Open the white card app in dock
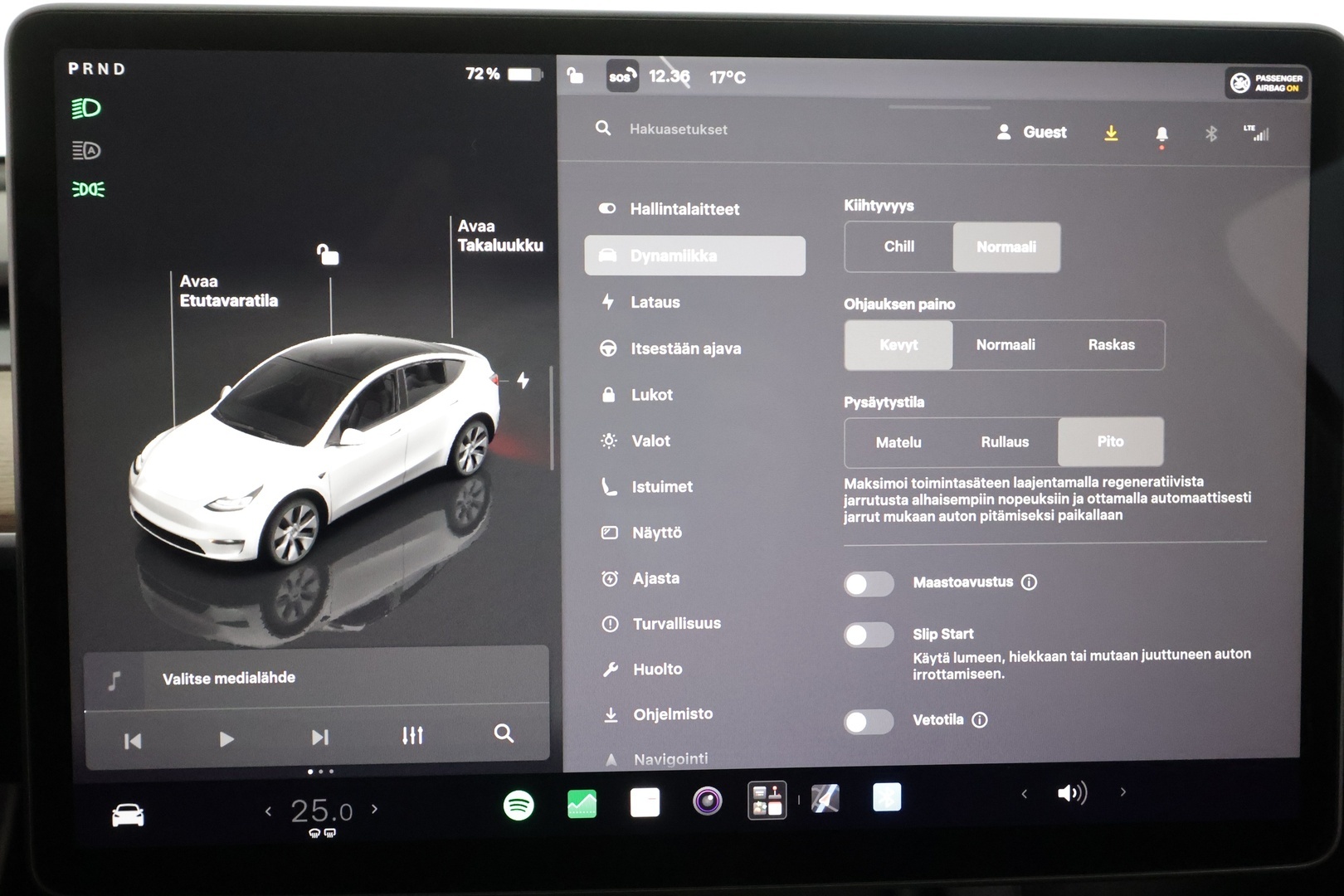 tap(645, 803)
